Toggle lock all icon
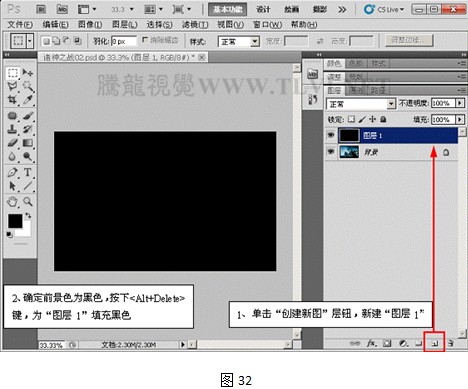 click(383, 119)
